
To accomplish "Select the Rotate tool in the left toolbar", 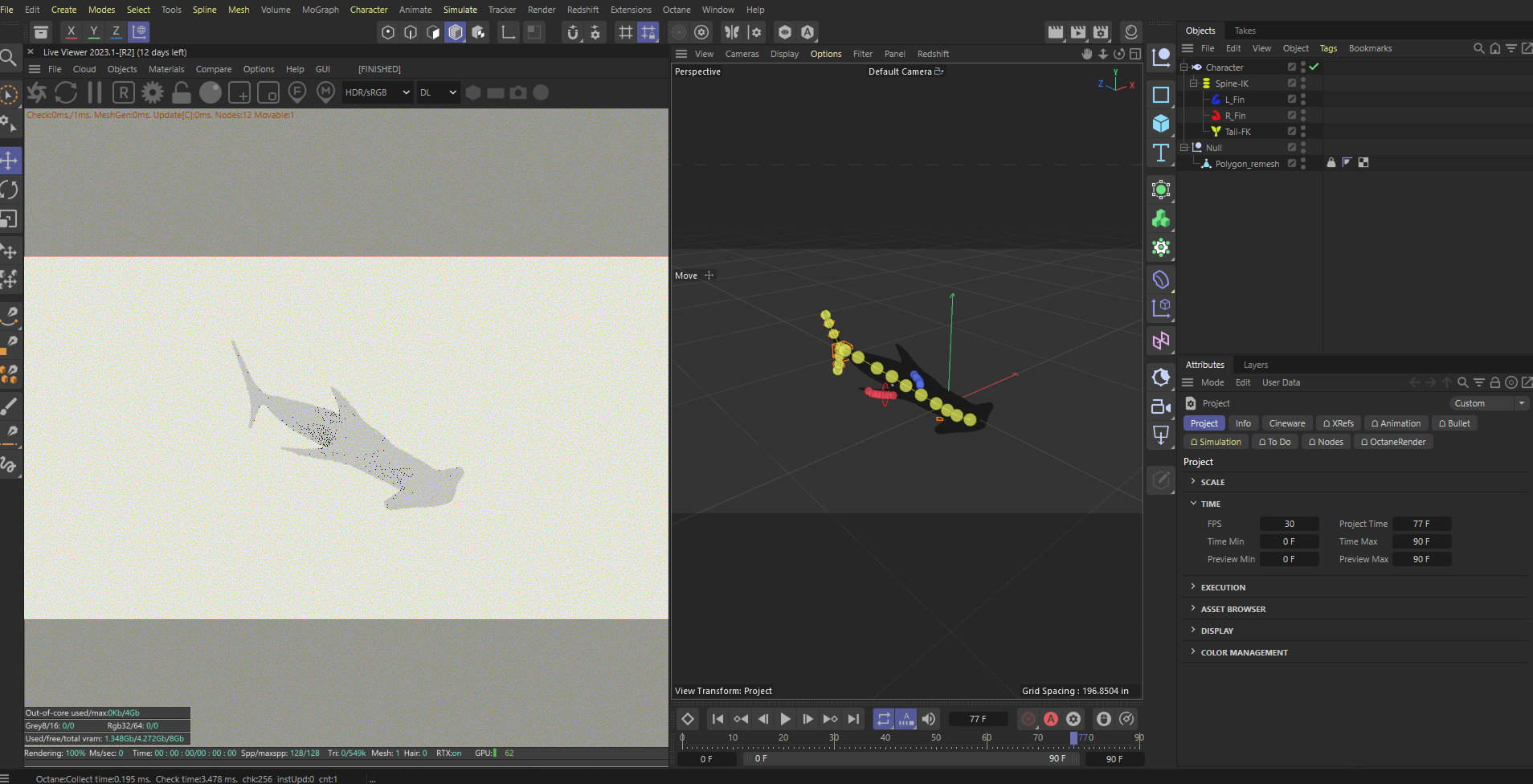I will pos(10,190).
